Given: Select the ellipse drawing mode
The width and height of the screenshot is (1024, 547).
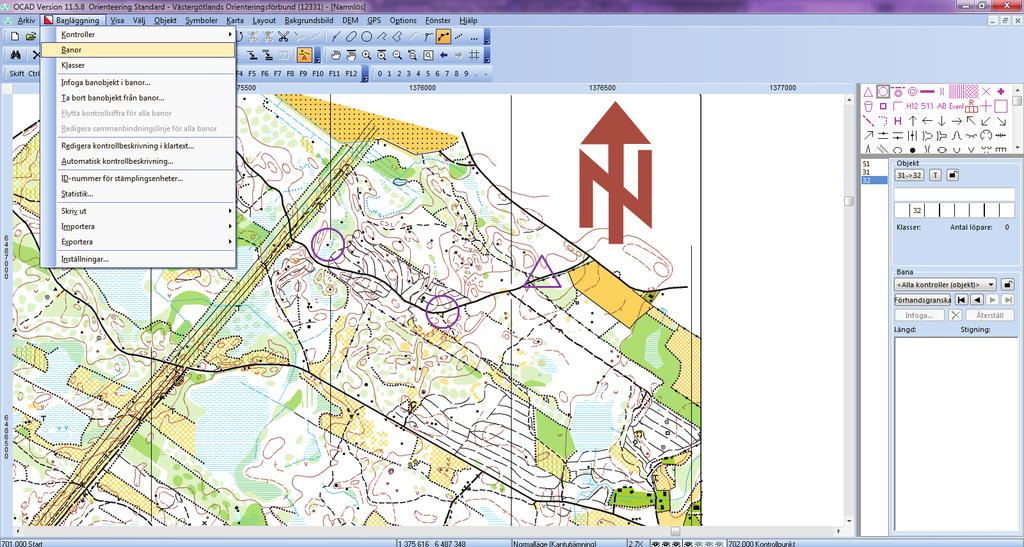Looking at the screenshot, I should point(351,37).
